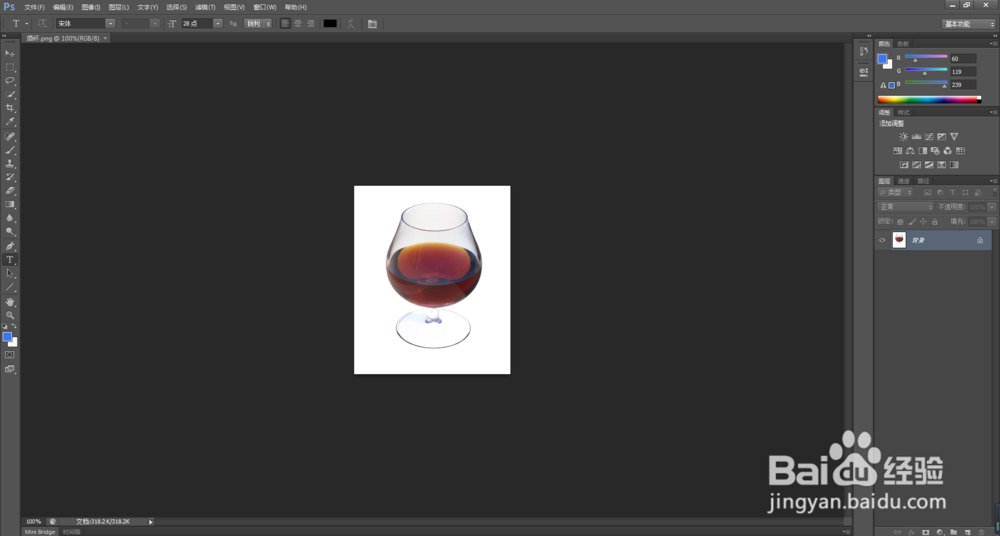Click the text color swatch in options bar
The height and width of the screenshot is (536, 1000).
click(x=330, y=24)
